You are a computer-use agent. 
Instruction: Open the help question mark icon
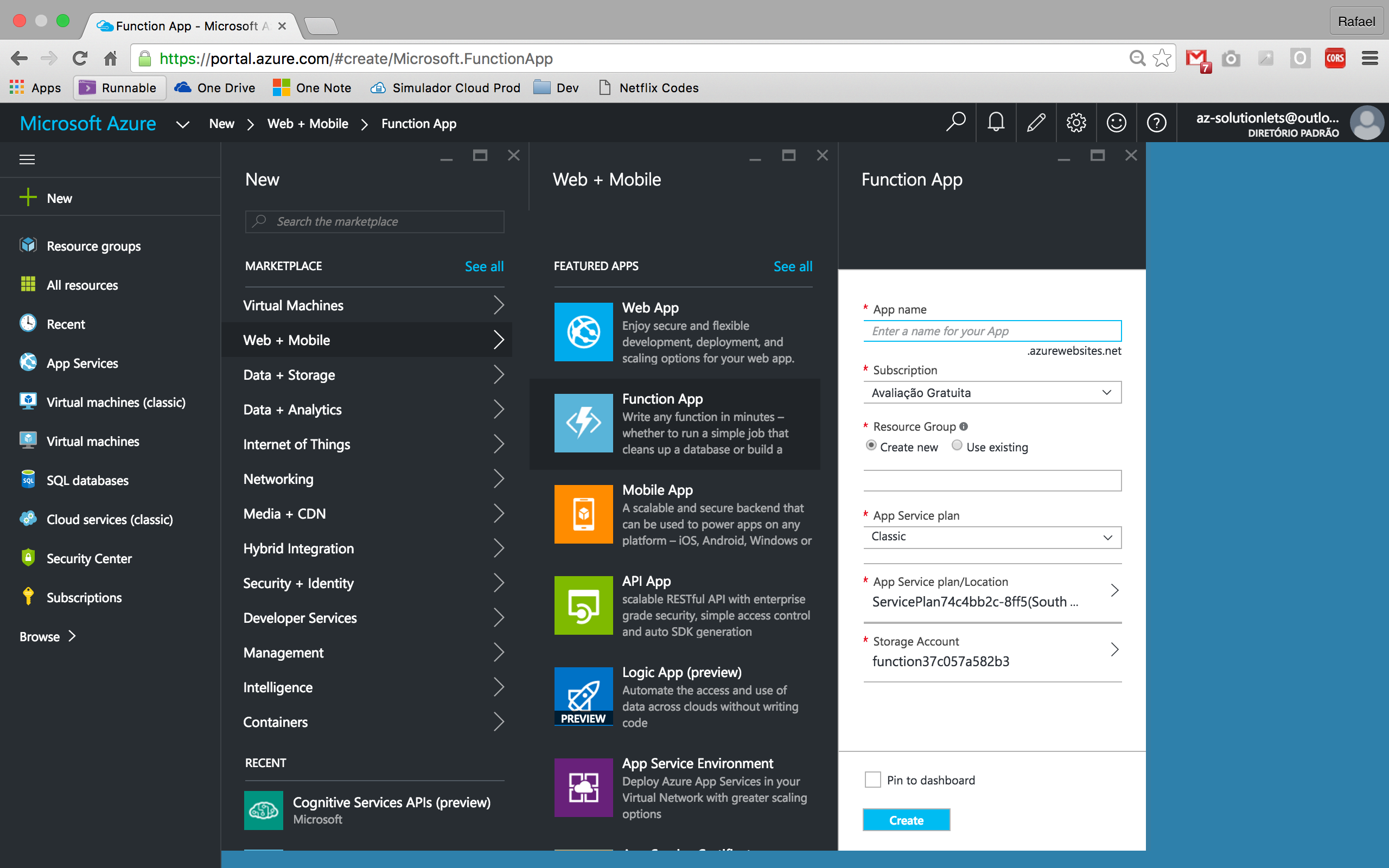click(1157, 122)
